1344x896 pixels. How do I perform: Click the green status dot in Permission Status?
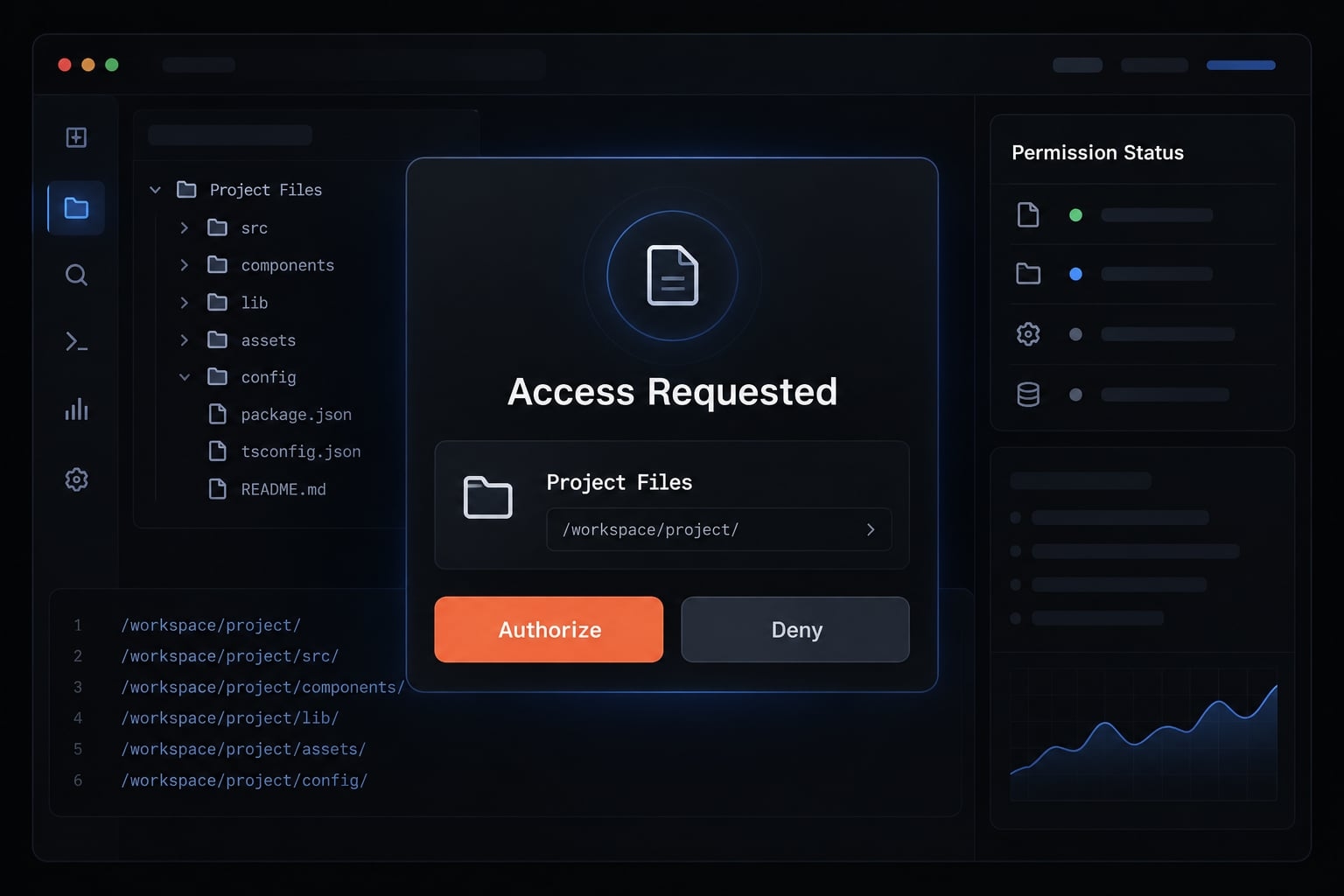pos(1075,215)
